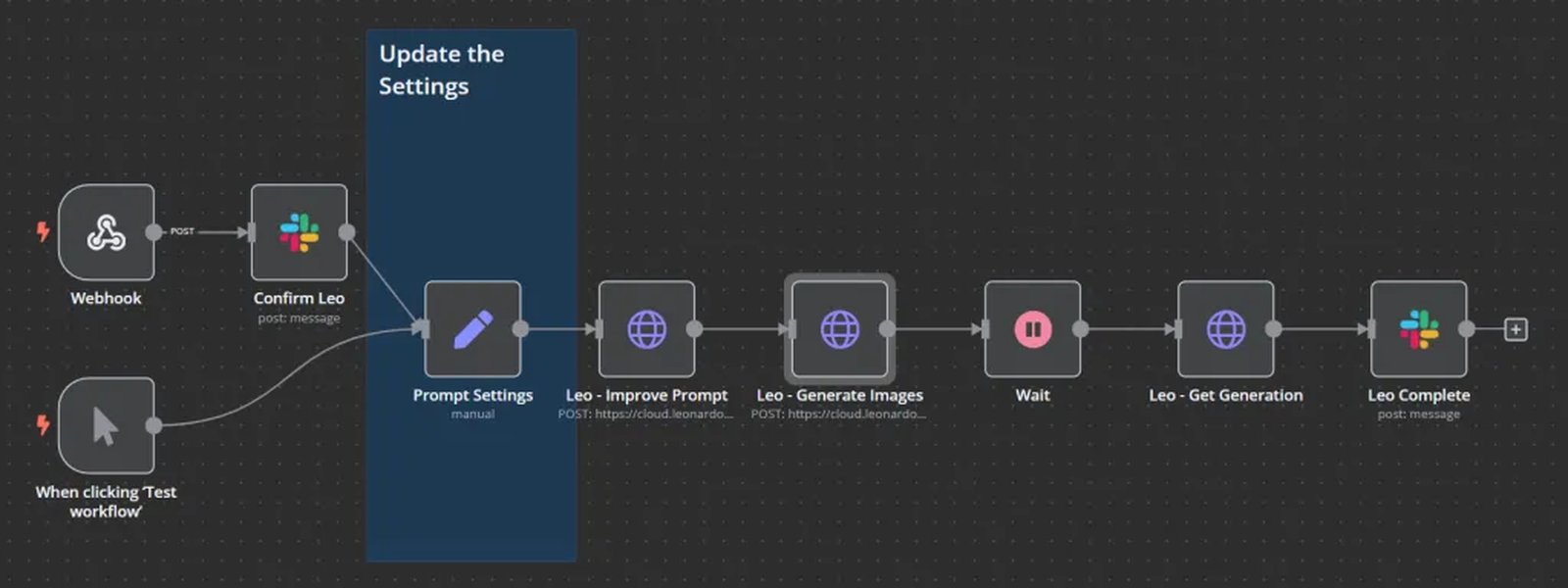This screenshot has width=1568, height=588.
Task: Click the Wait node output connector dot
Action: click(1081, 329)
